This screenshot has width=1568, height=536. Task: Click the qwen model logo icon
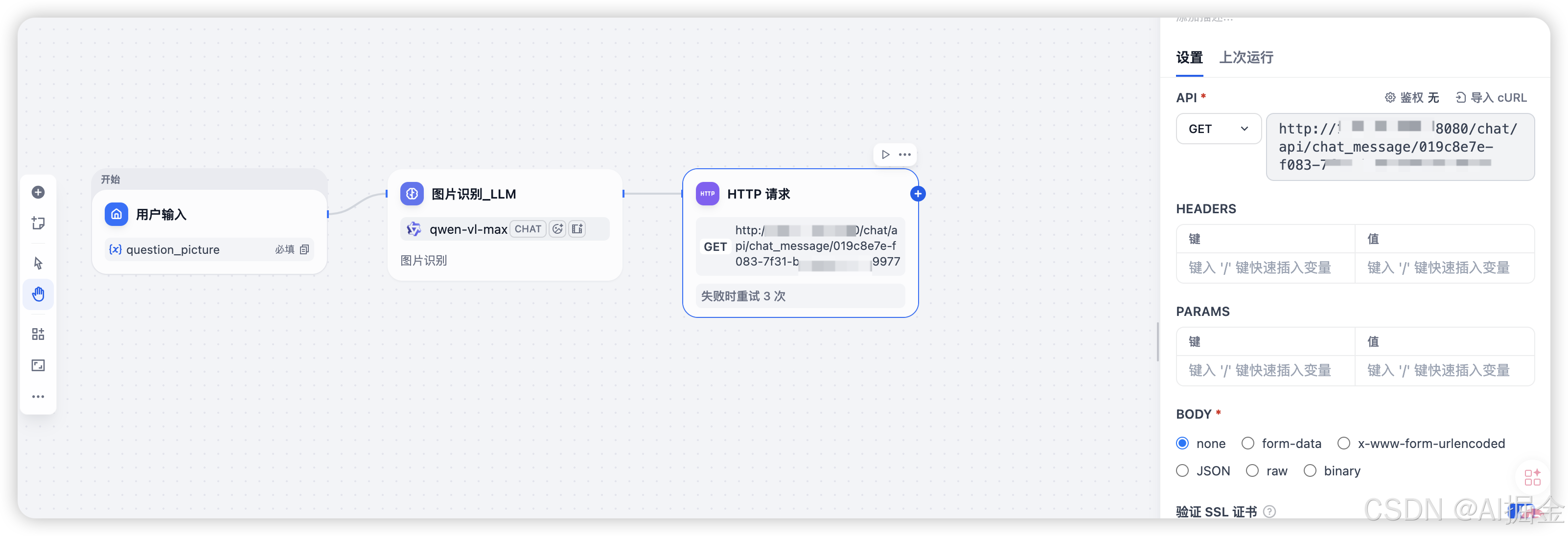click(414, 229)
